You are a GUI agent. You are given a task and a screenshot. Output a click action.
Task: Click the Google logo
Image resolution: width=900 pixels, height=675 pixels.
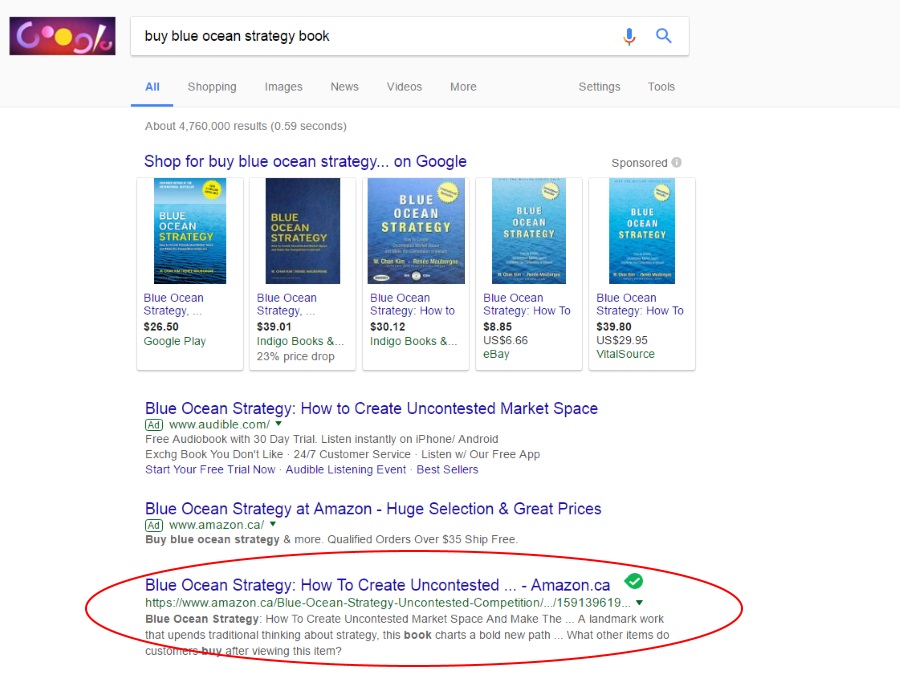click(62, 35)
